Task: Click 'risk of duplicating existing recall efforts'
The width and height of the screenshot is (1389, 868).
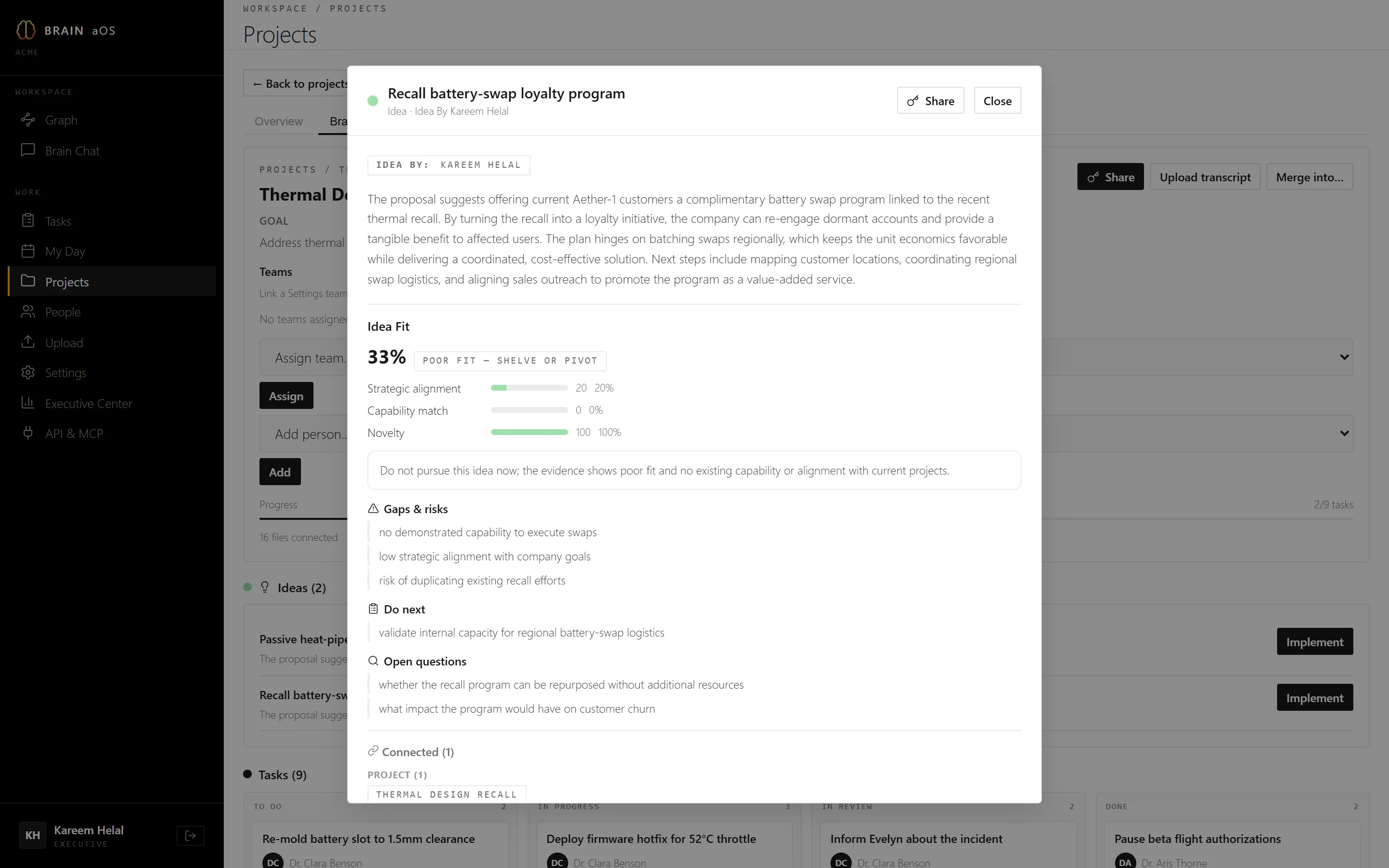Action: (x=472, y=581)
